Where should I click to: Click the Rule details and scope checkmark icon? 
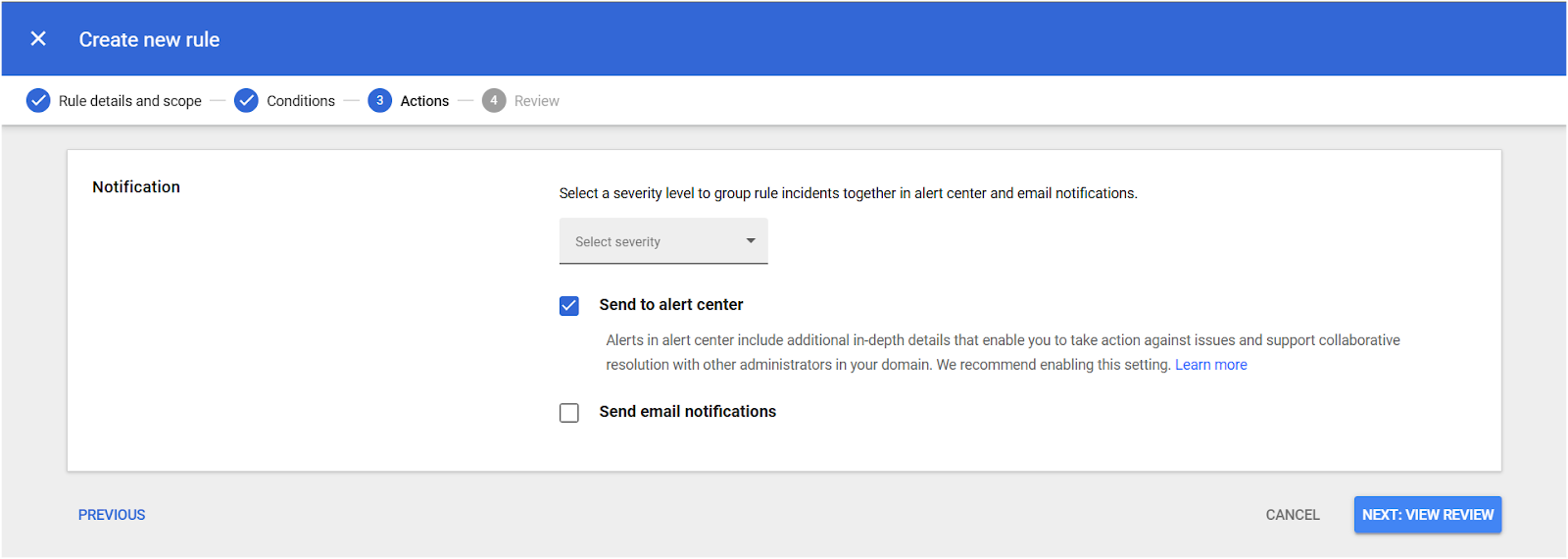[38, 101]
